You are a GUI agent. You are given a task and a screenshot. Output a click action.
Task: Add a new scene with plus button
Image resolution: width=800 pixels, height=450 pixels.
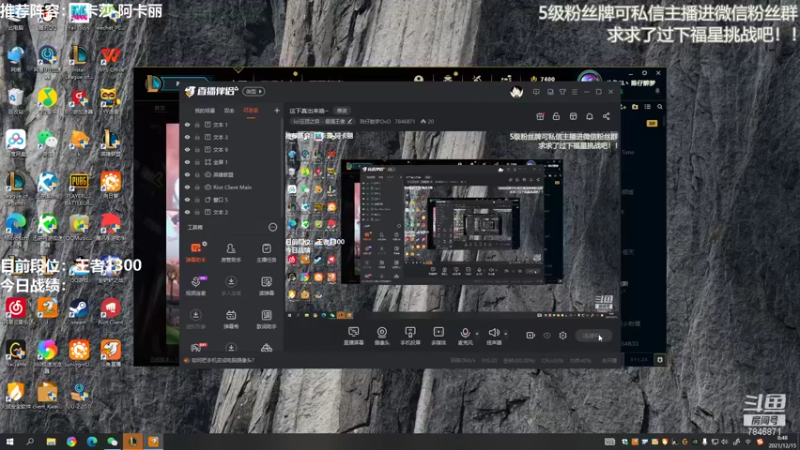coord(277,110)
